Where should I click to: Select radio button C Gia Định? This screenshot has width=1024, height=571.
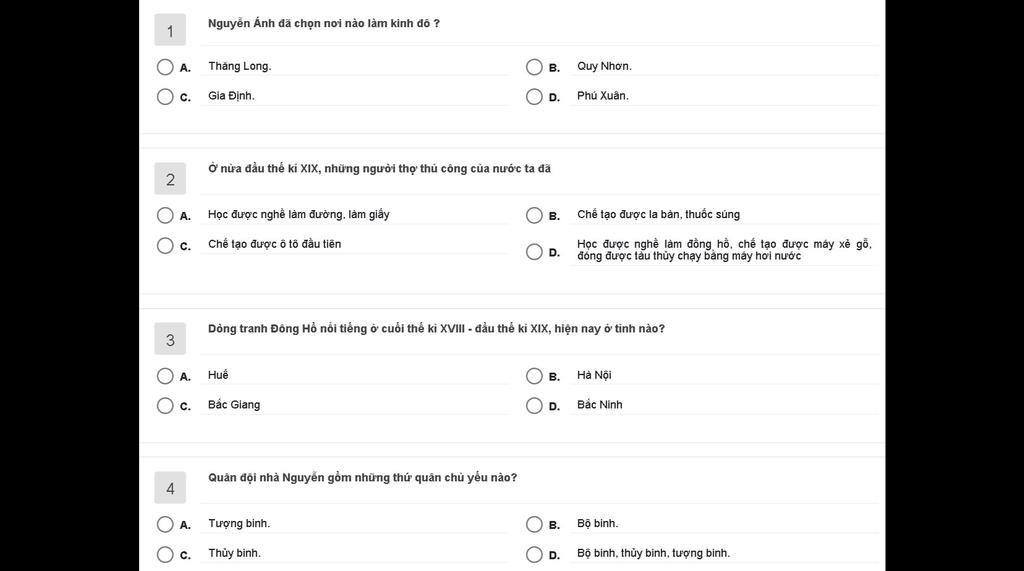click(x=165, y=97)
